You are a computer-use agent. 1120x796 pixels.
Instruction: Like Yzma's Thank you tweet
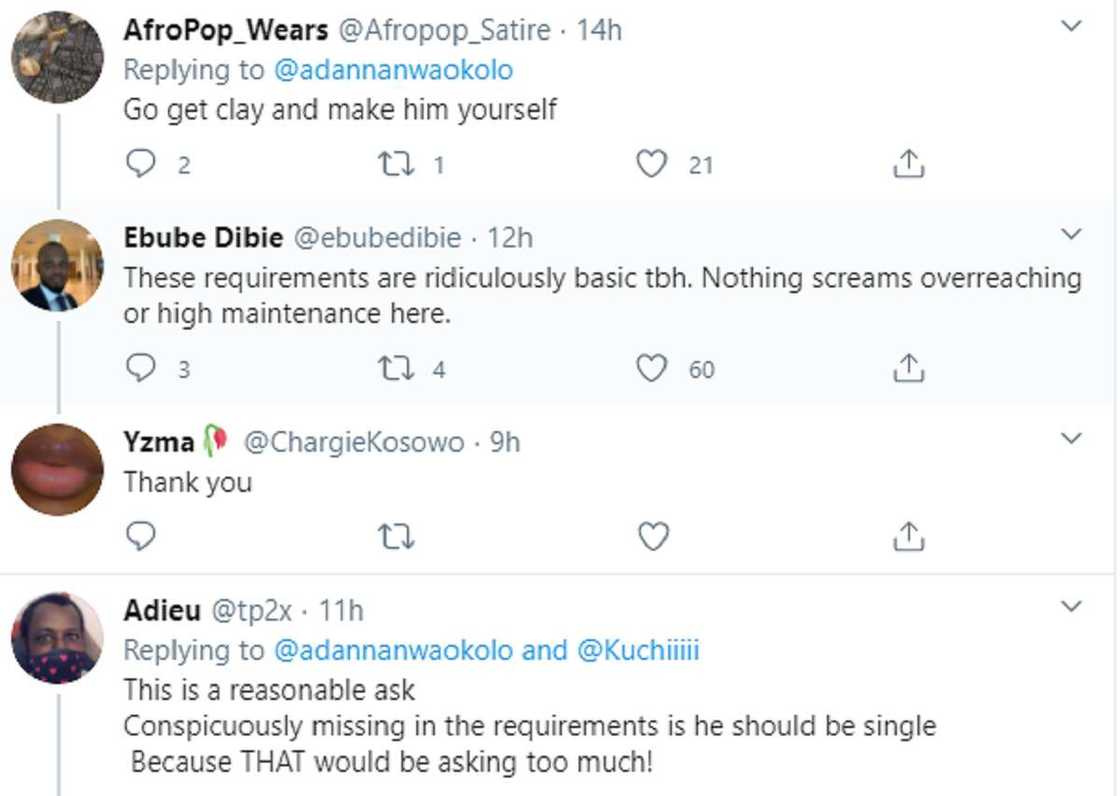pyautogui.click(x=652, y=538)
